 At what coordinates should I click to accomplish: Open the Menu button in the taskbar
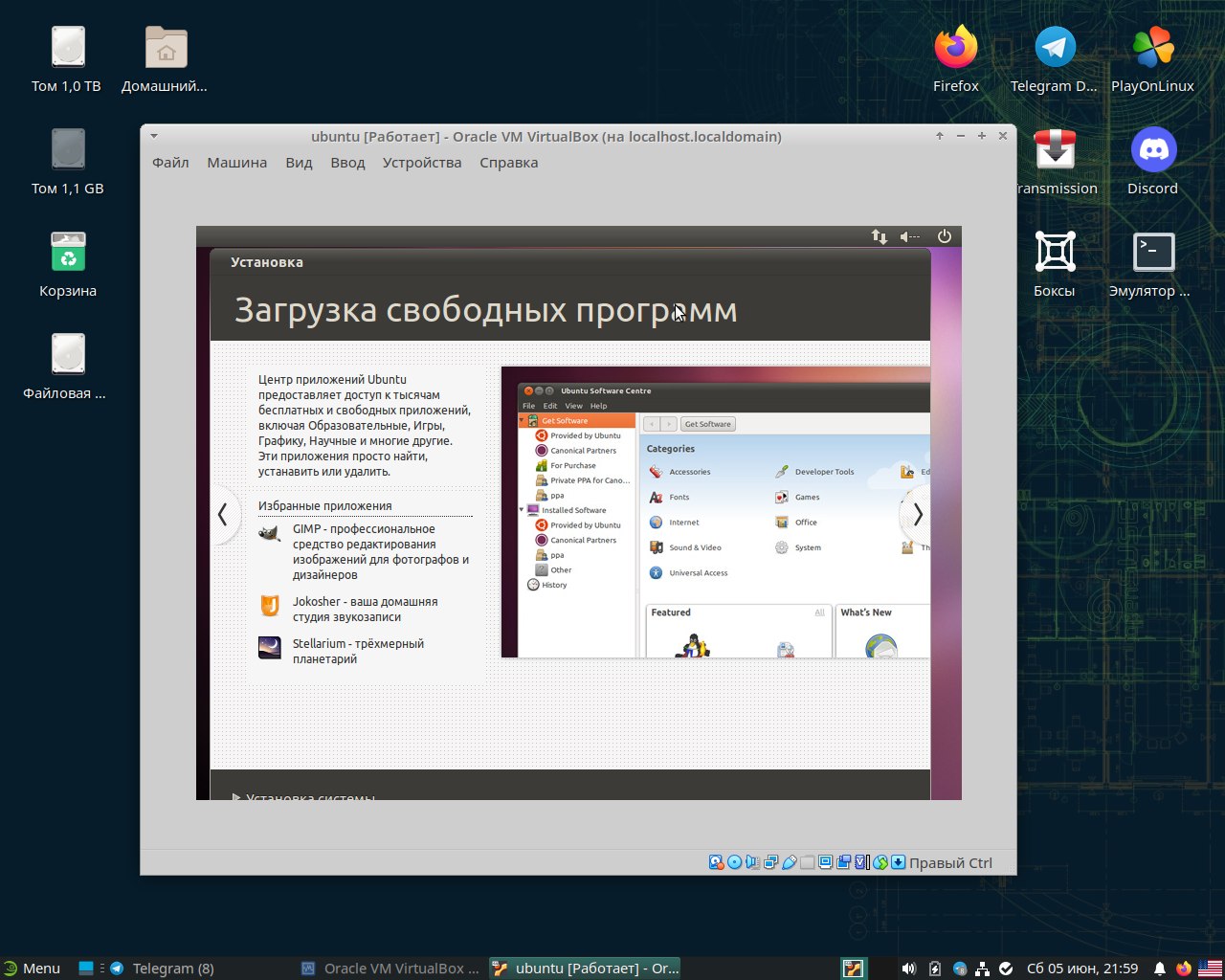coord(32,969)
